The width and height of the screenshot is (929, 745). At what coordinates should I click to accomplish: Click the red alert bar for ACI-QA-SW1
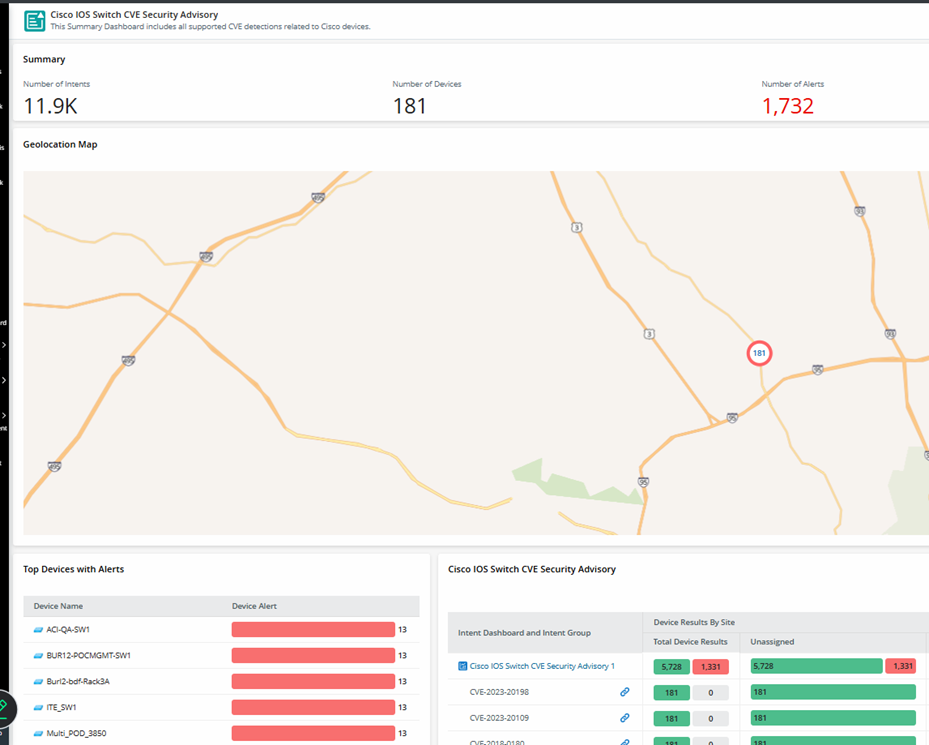tap(313, 630)
